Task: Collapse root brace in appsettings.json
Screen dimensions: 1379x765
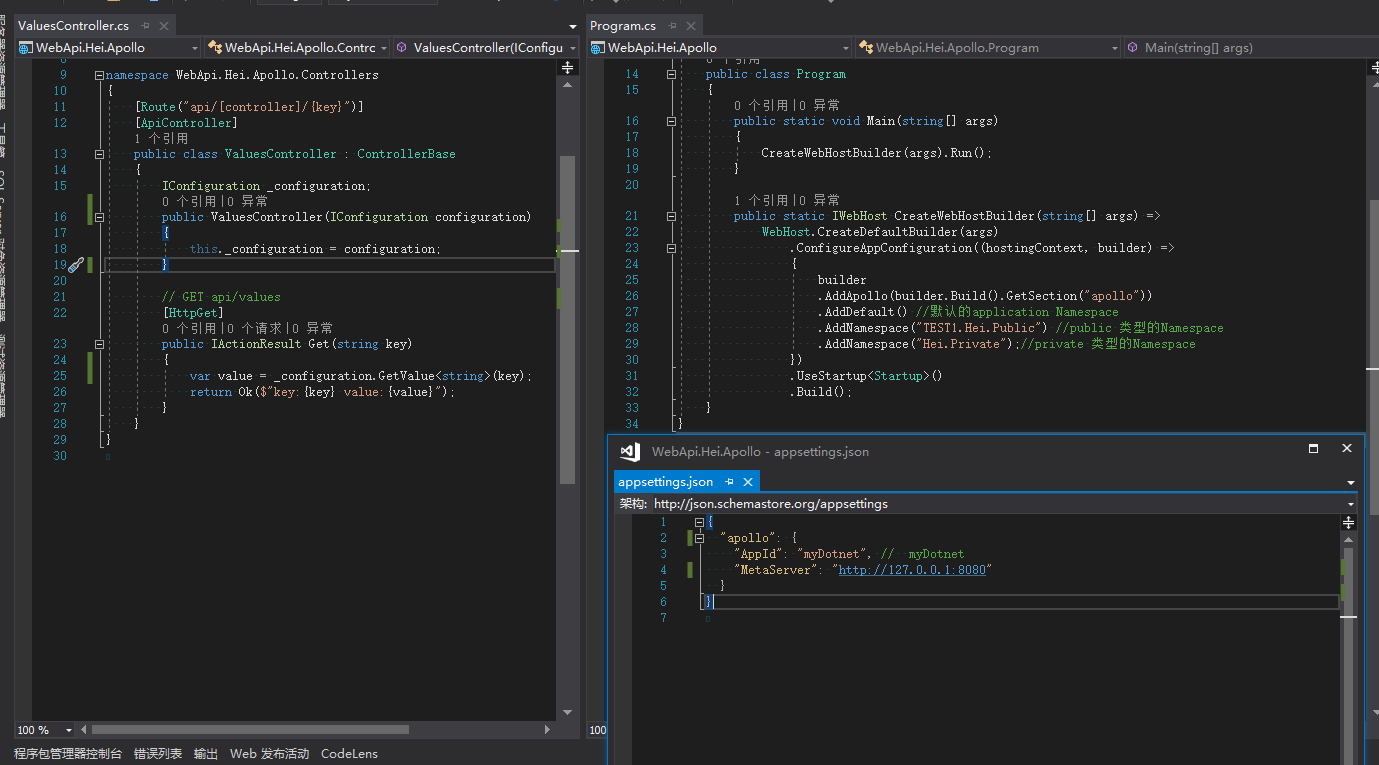Action: (x=699, y=522)
